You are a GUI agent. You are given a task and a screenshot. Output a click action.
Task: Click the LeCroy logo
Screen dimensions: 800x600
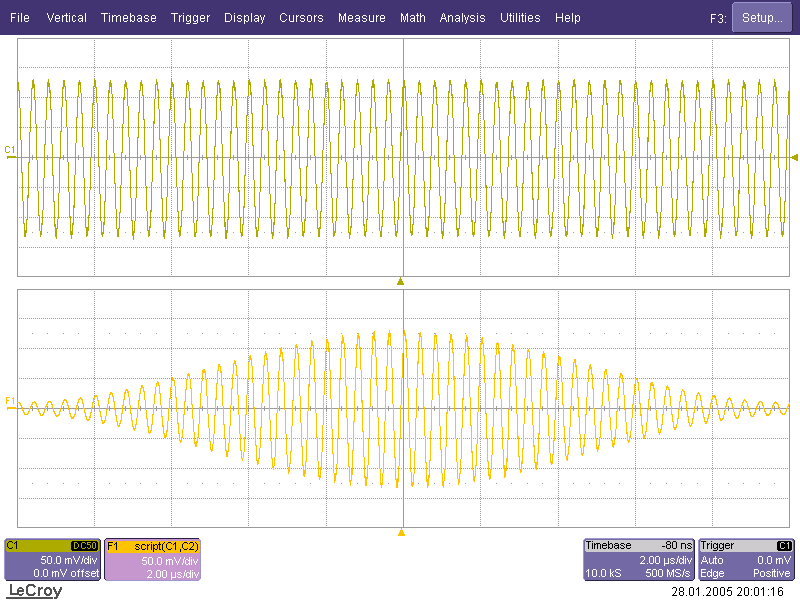point(34,591)
